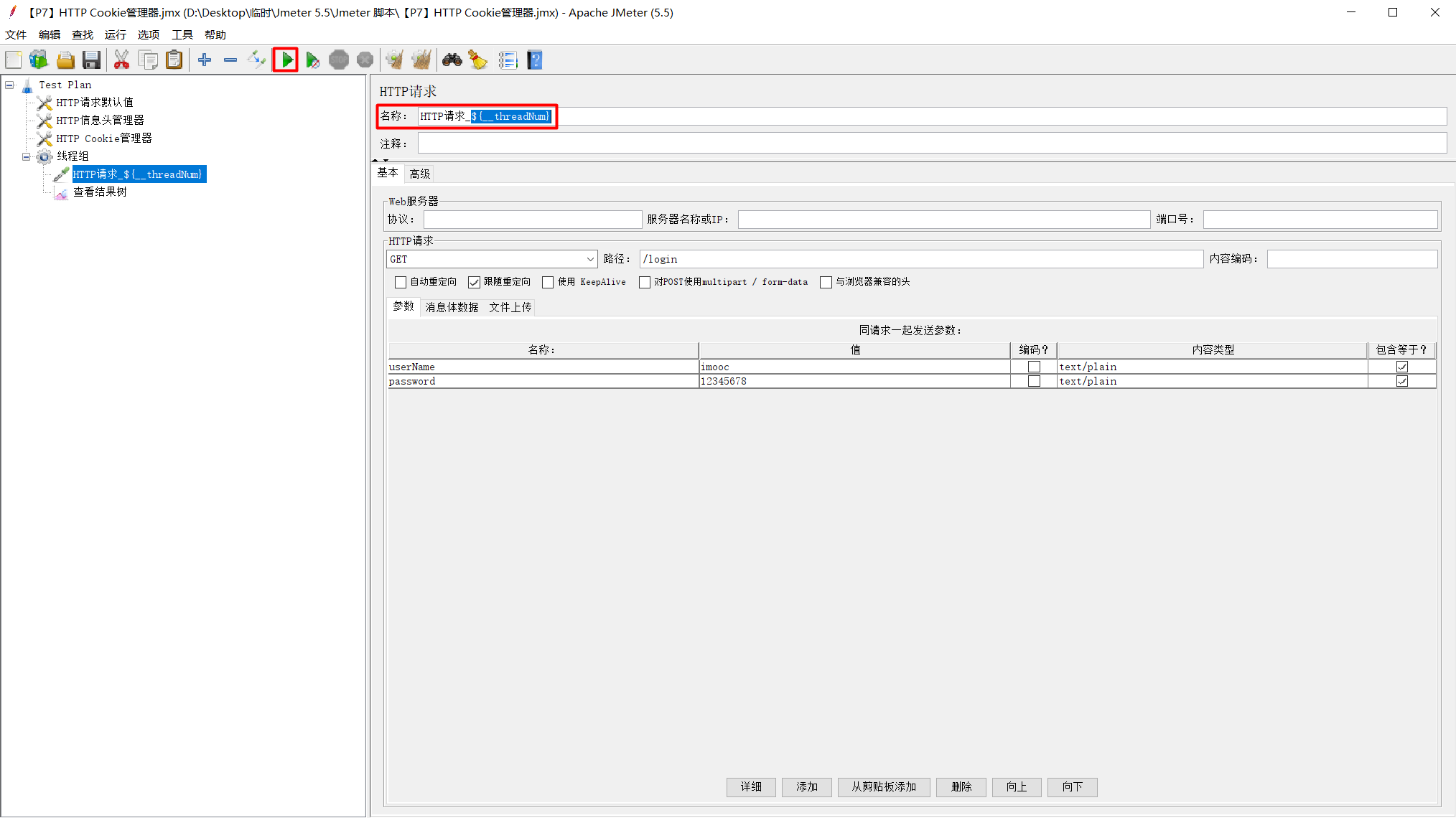Image resolution: width=1456 pixels, height=818 pixels.
Task: Expand all nodes with plus icon
Action: (x=205, y=60)
